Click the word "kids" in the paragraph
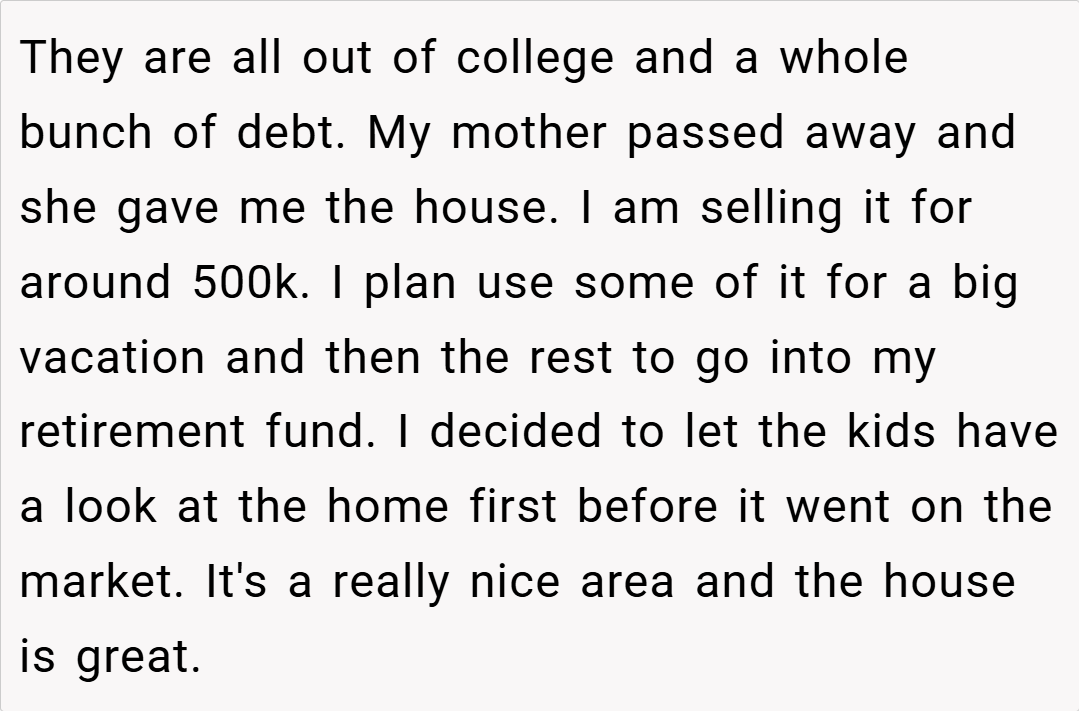The height and width of the screenshot is (711, 1079). [x=892, y=432]
